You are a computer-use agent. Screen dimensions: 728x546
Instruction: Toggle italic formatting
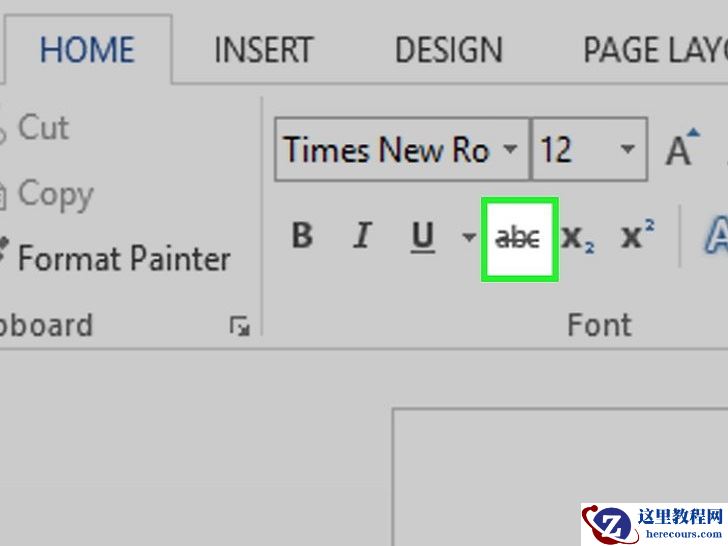(x=362, y=237)
